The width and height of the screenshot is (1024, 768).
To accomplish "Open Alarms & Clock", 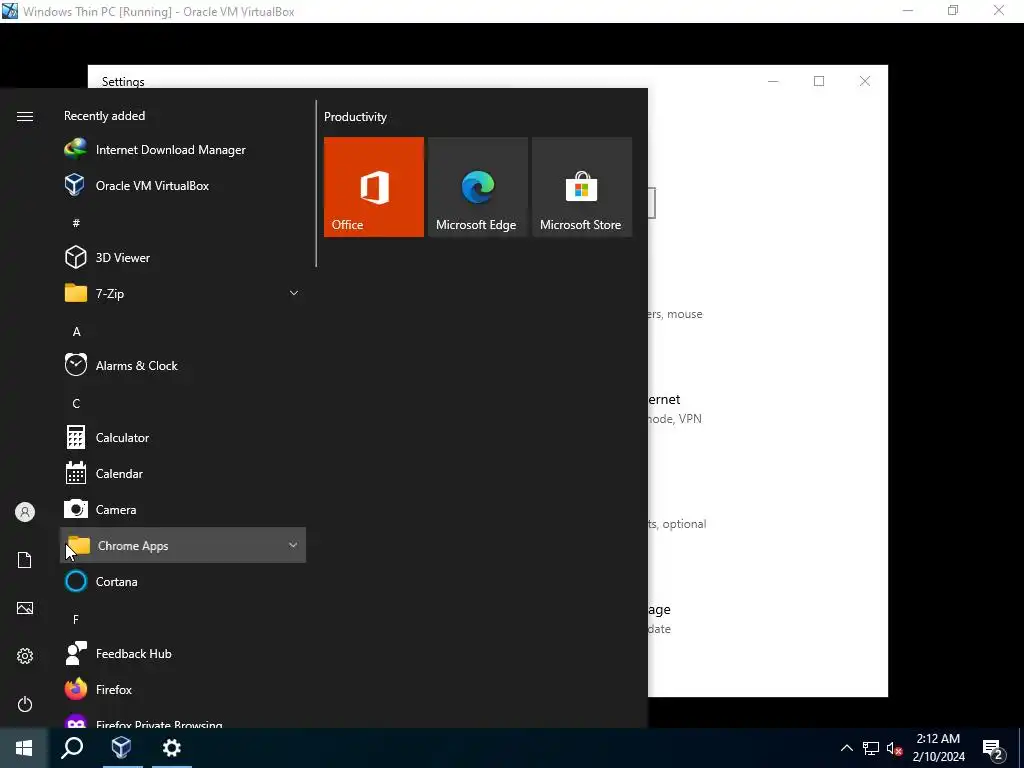I will (183, 366).
